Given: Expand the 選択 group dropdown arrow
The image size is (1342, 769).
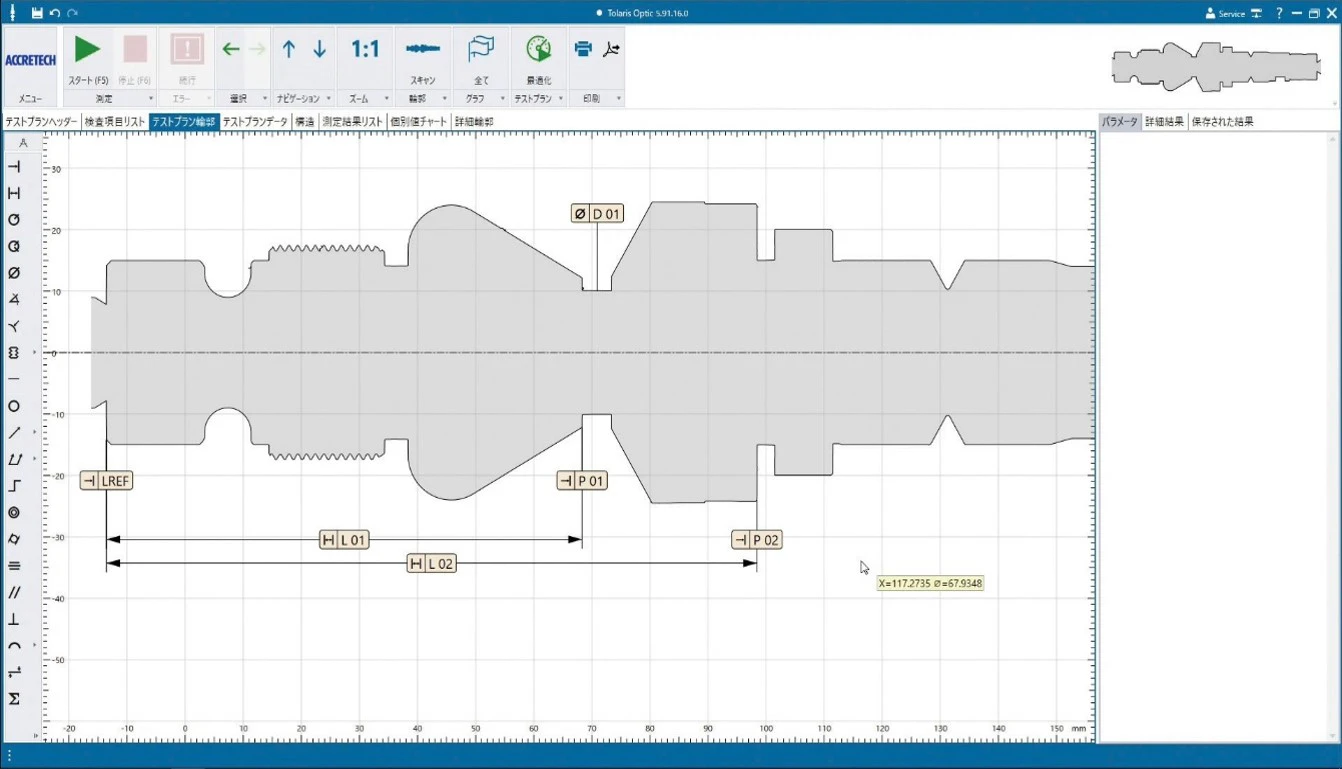Looking at the screenshot, I should [265, 99].
